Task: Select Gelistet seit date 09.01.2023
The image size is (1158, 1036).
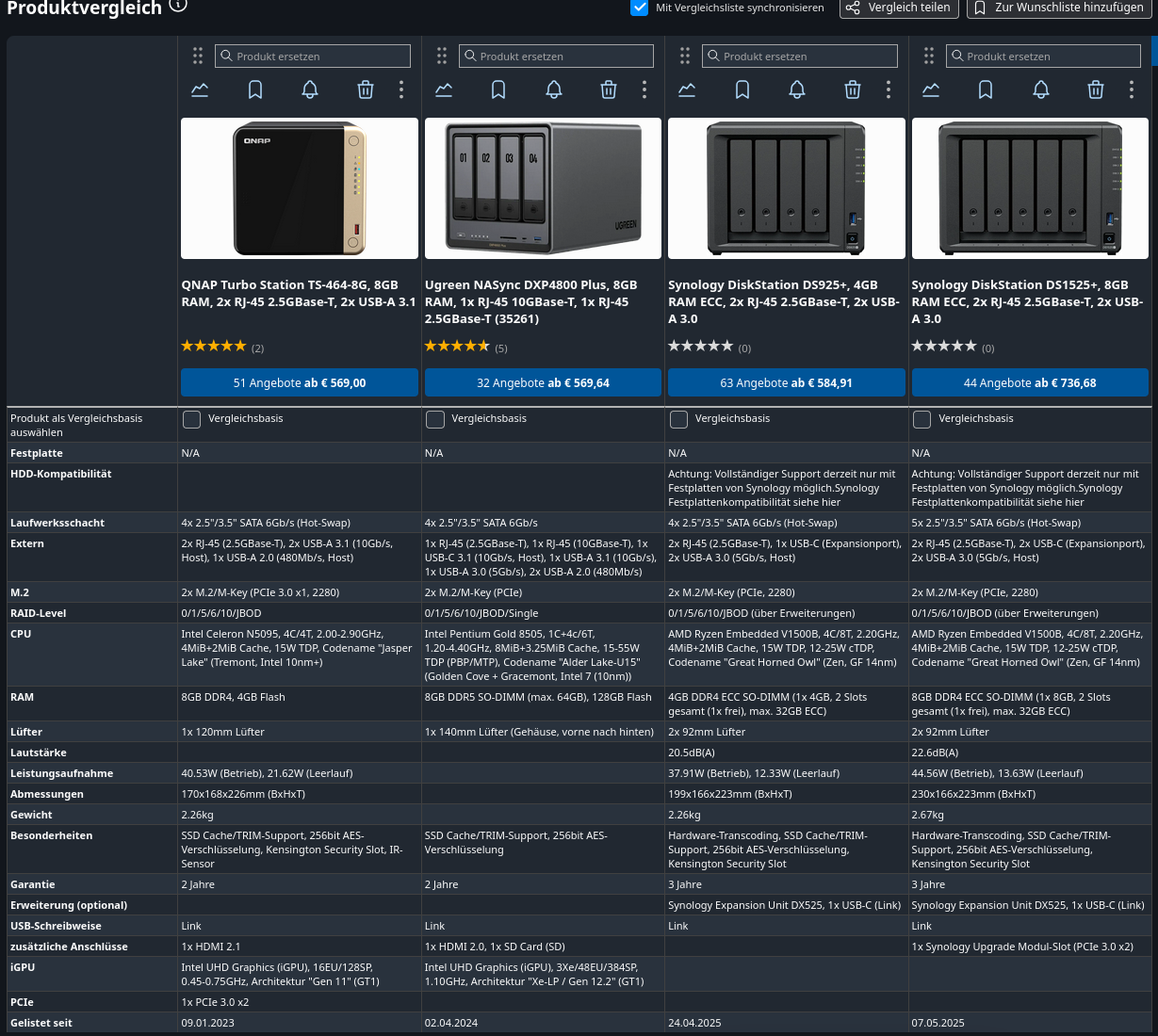Action: [x=207, y=1023]
